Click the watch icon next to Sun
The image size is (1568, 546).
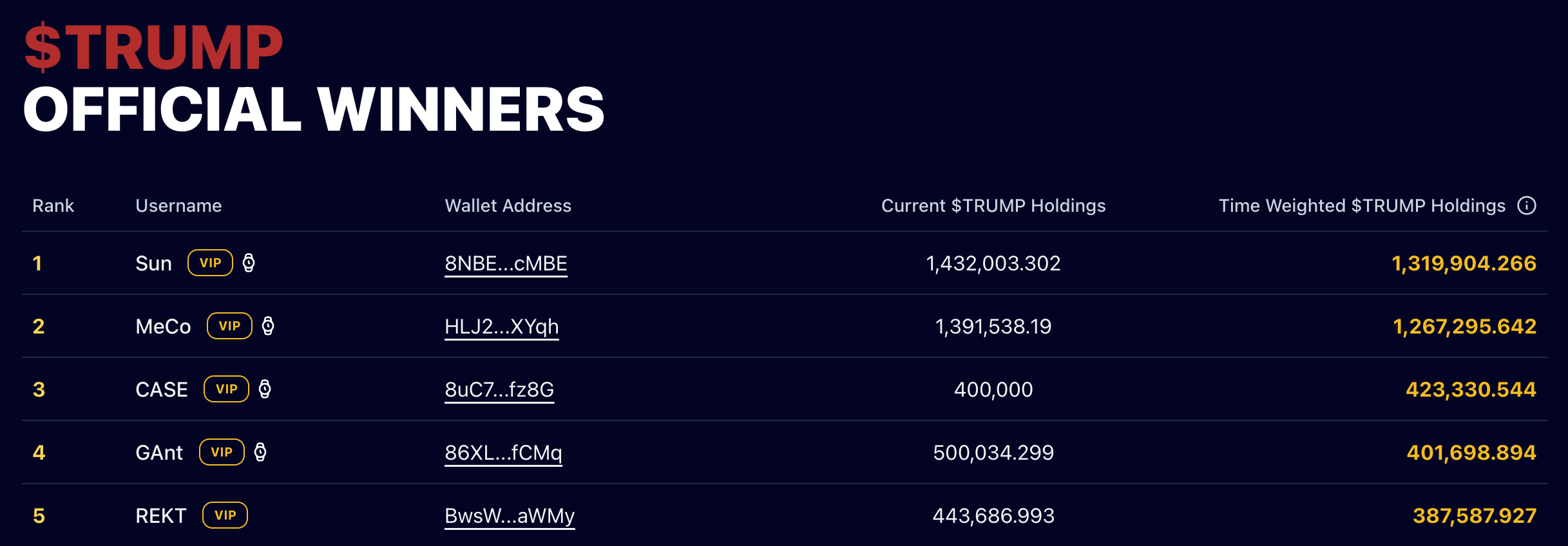tap(249, 263)
